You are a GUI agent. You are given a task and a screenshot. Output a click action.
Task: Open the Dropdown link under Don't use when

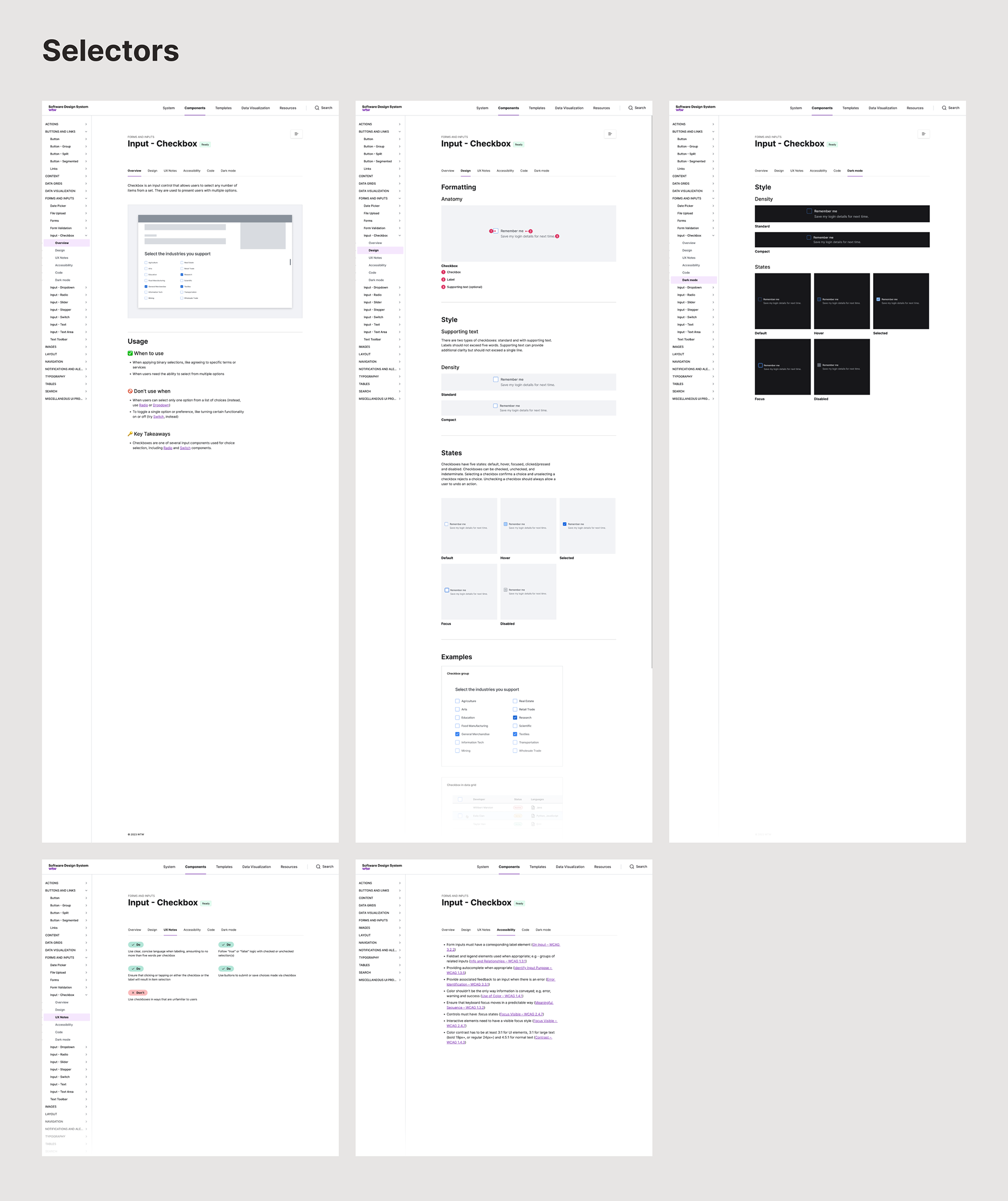(x=161, y=405)
